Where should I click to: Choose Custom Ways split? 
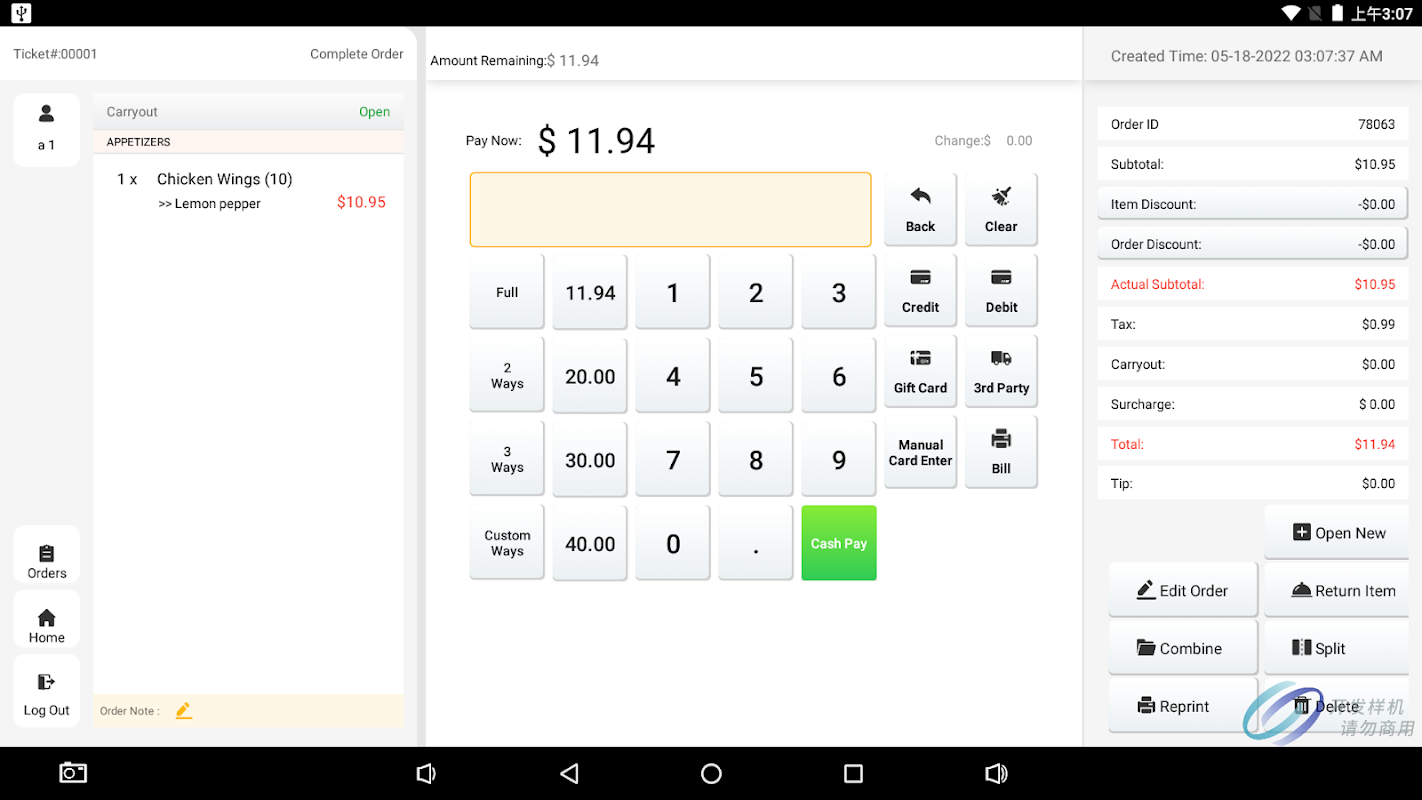point(507,543)
